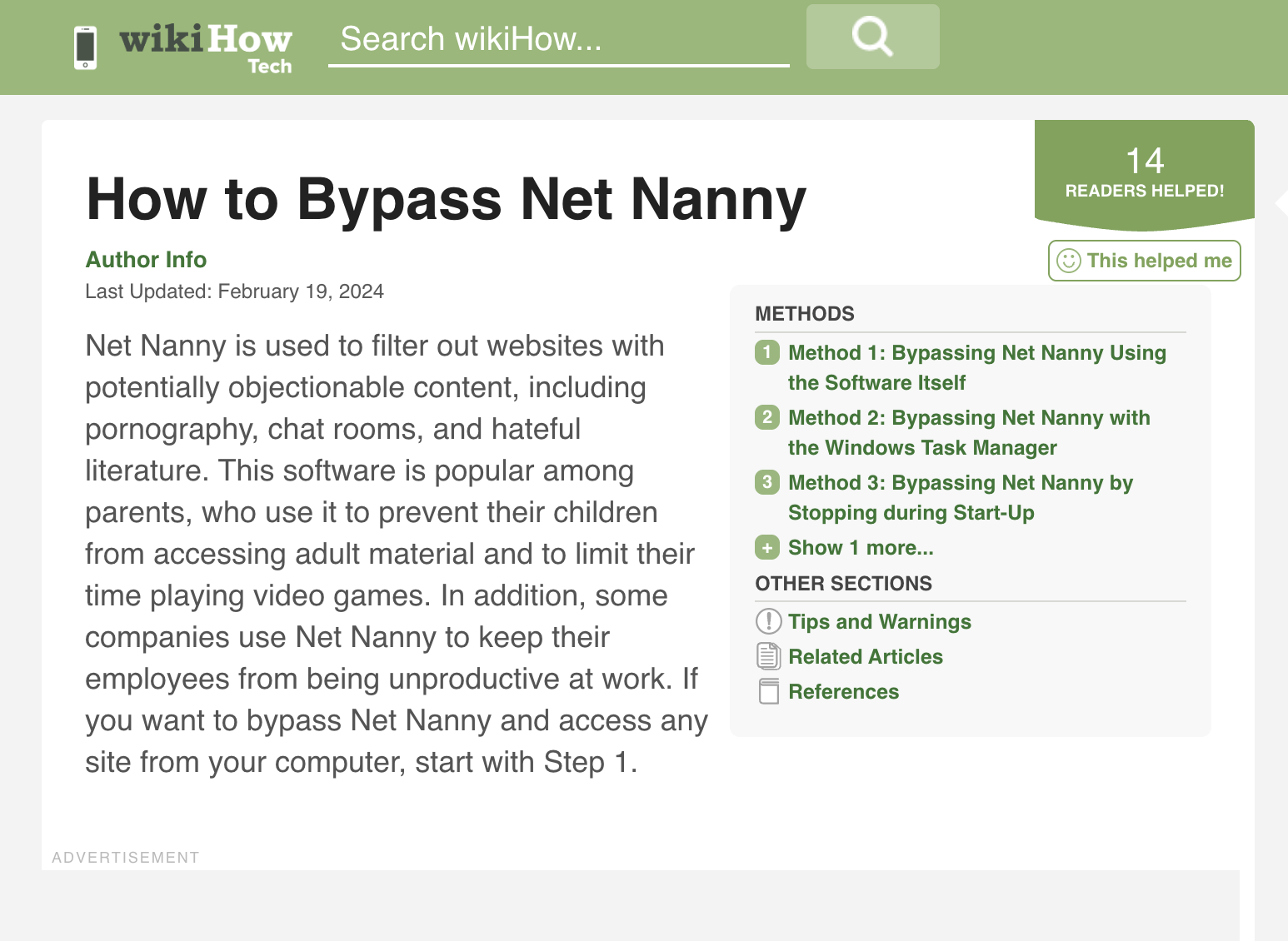1288x941 pixels.
Task: Expand the methods list via Show 1 more
Action: click(x=861, y=547)
